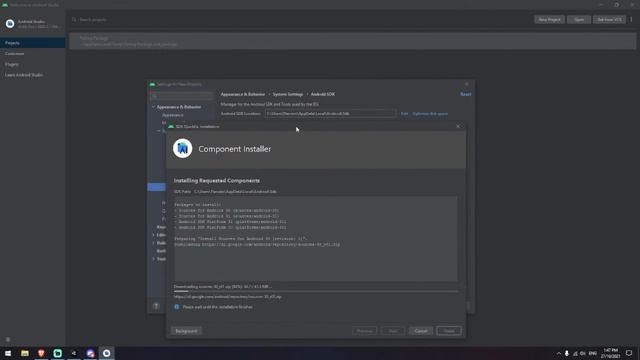Click the Cancel button in Component Installer
Image resolution: width=640 pixels, height=360 pixels.
(420, 331)
